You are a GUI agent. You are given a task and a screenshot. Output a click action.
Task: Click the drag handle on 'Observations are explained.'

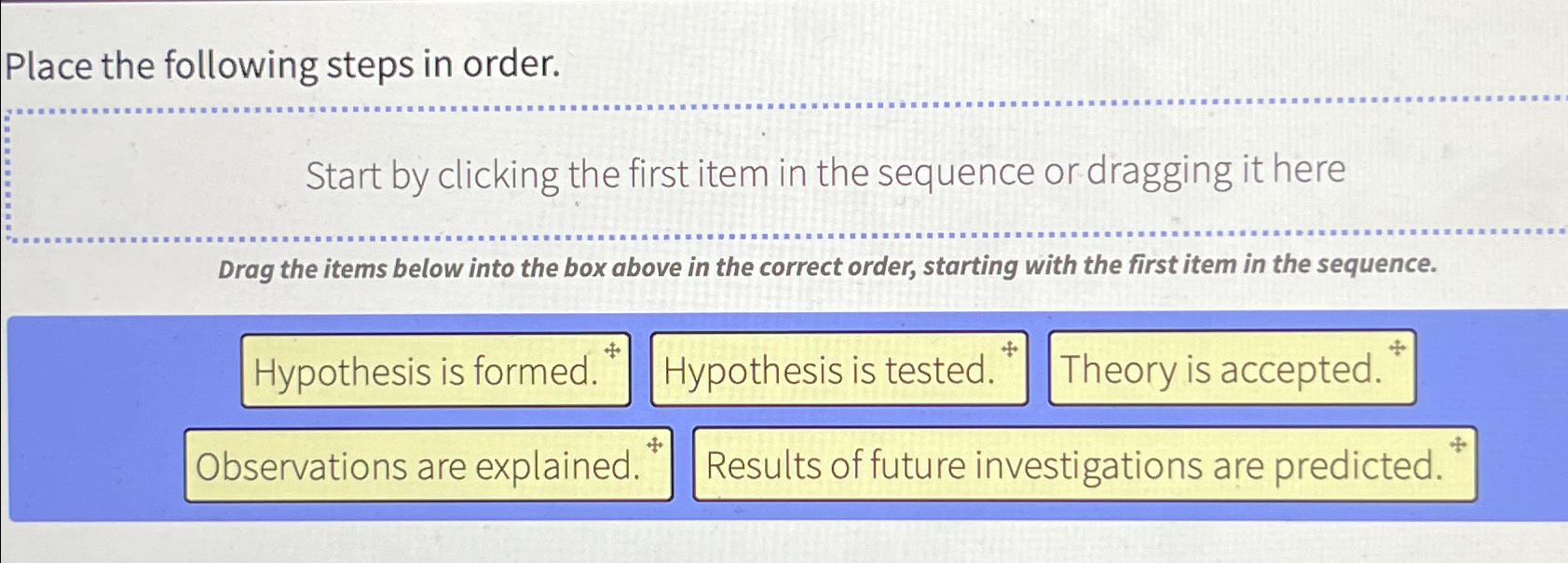coord(656,445)
